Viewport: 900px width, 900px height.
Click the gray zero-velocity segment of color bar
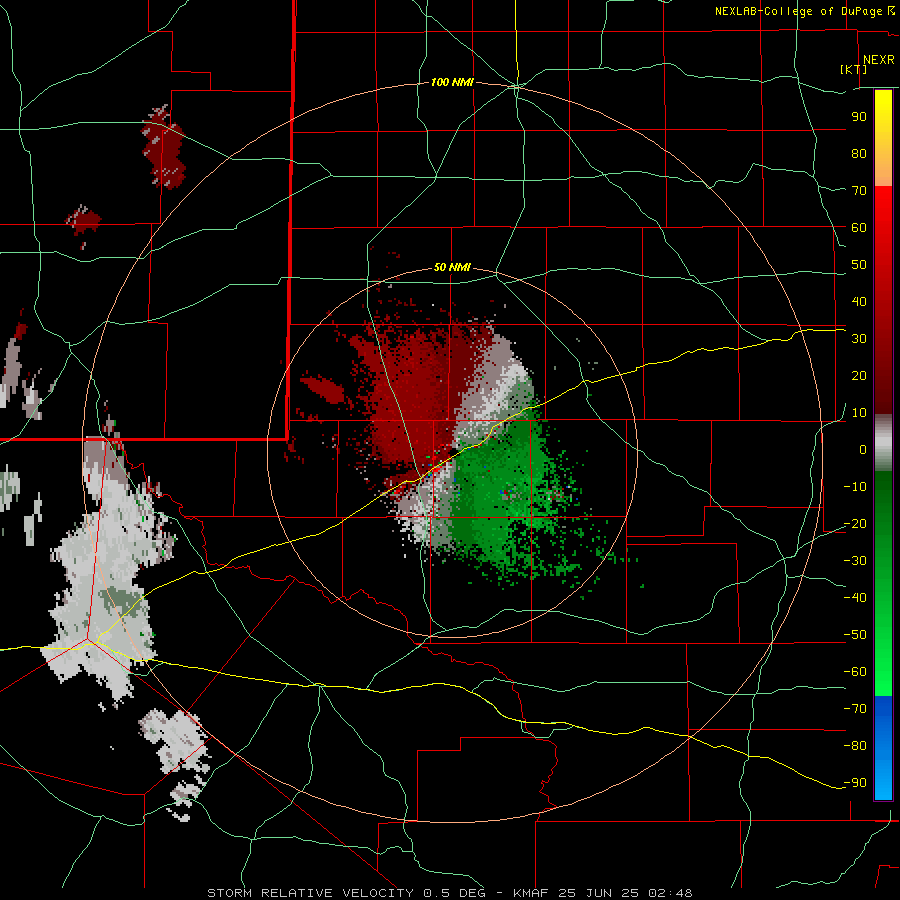(x=883, y=443)
